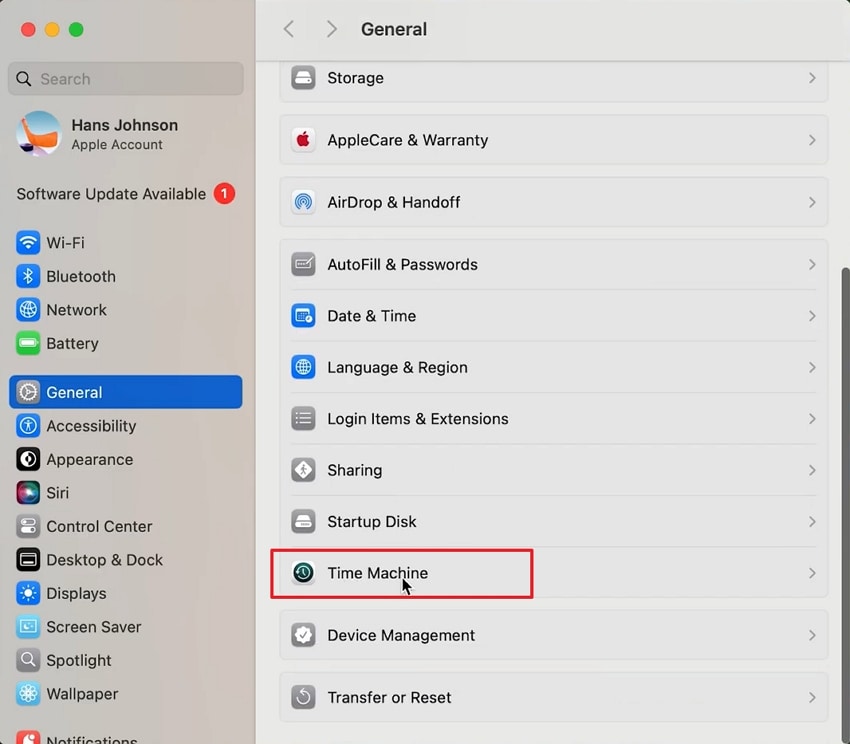Open Transfer or Reset chevron arrow
This screenshot has width=850, height=744.
[x=812, y=697]
